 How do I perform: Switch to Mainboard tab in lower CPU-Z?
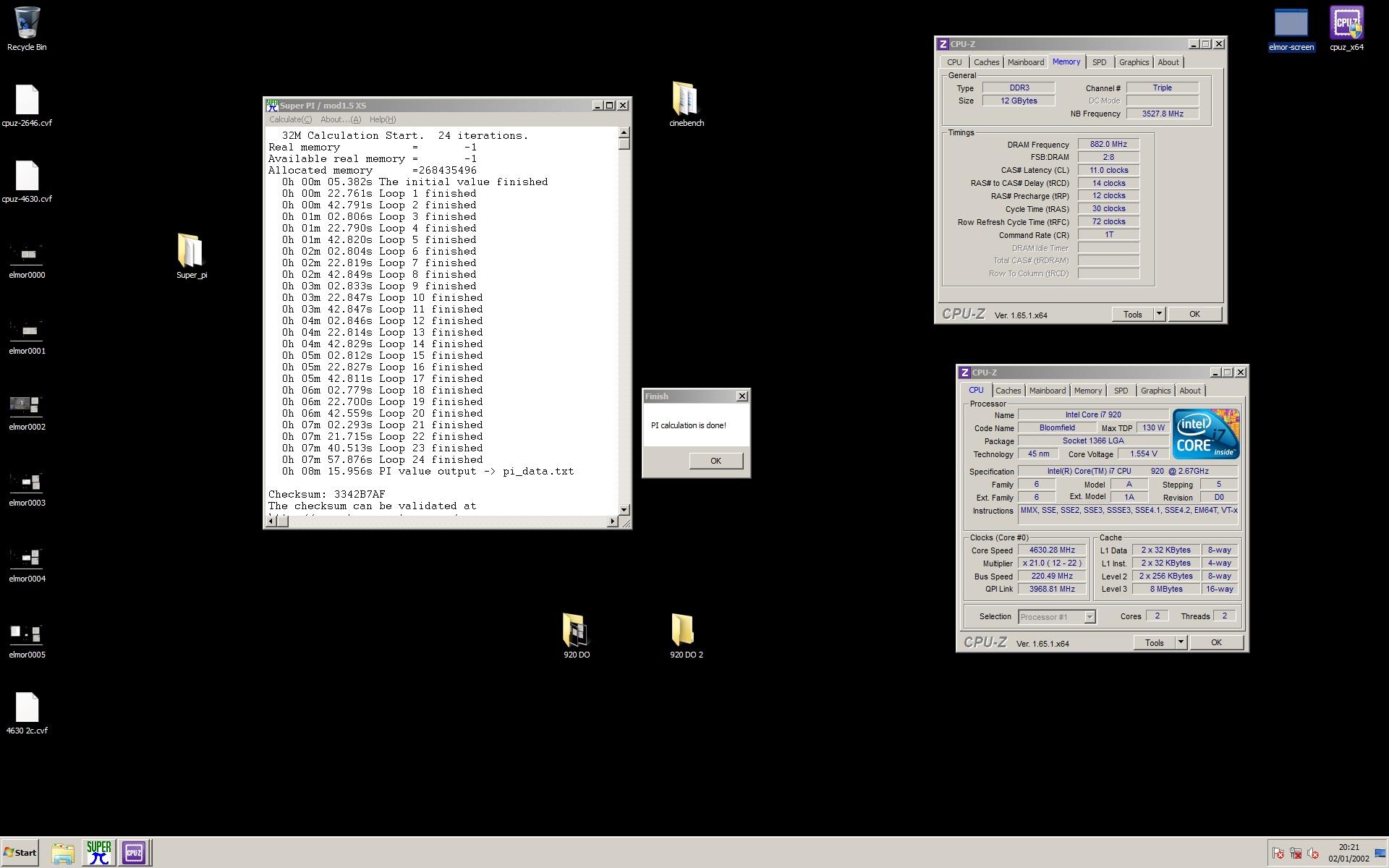tap(1048, 391)
